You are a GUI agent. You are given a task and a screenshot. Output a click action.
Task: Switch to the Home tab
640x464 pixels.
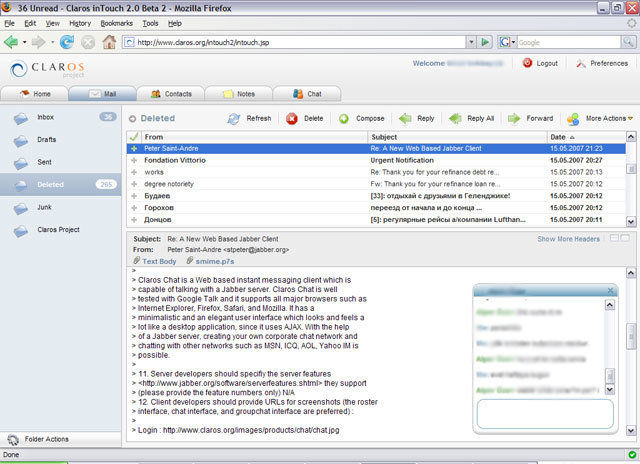pos(34,94)
